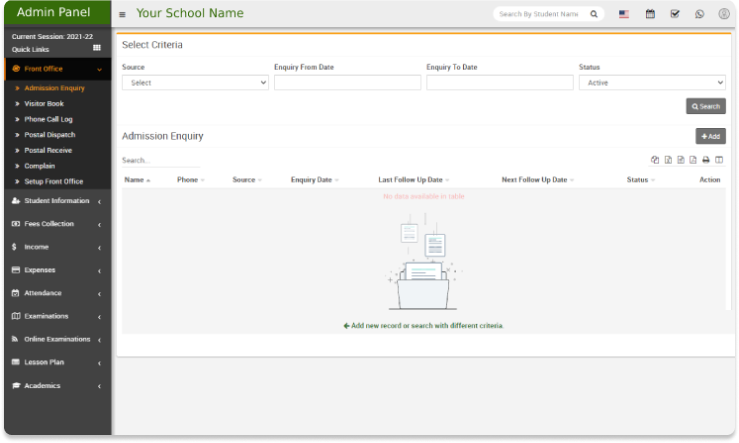The width and height of the screenshot is (739, 443).
Task: Open the Source dropdown
Action: pyautogui.click(x=195, y=83)
